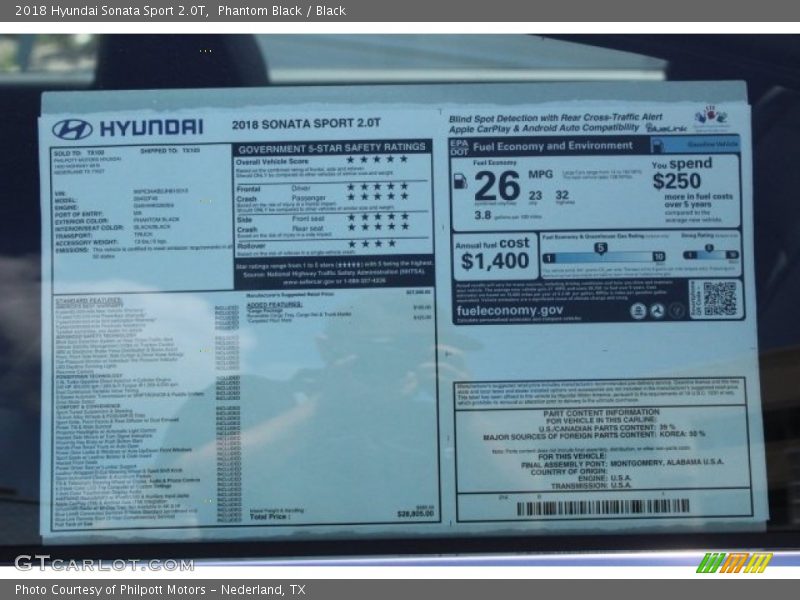Click the EXTERIOR COLOR Phantom Black row

(x=117, y=220)
